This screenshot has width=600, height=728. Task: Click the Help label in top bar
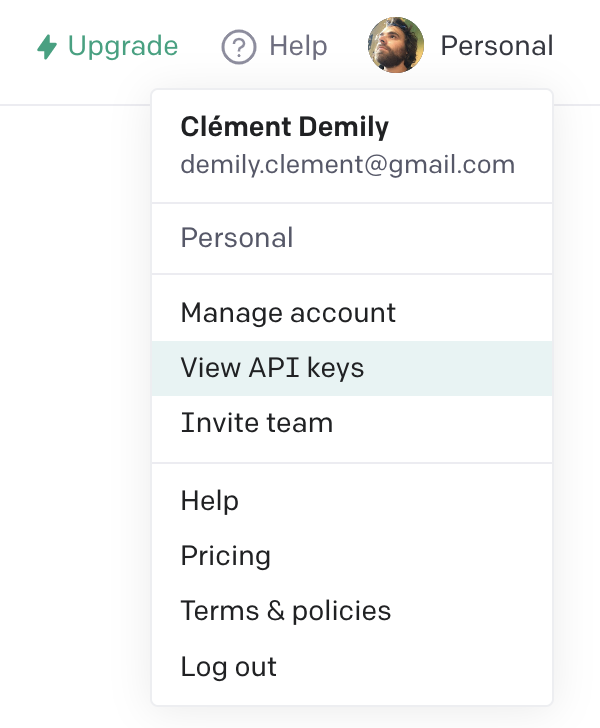[298, 46]
